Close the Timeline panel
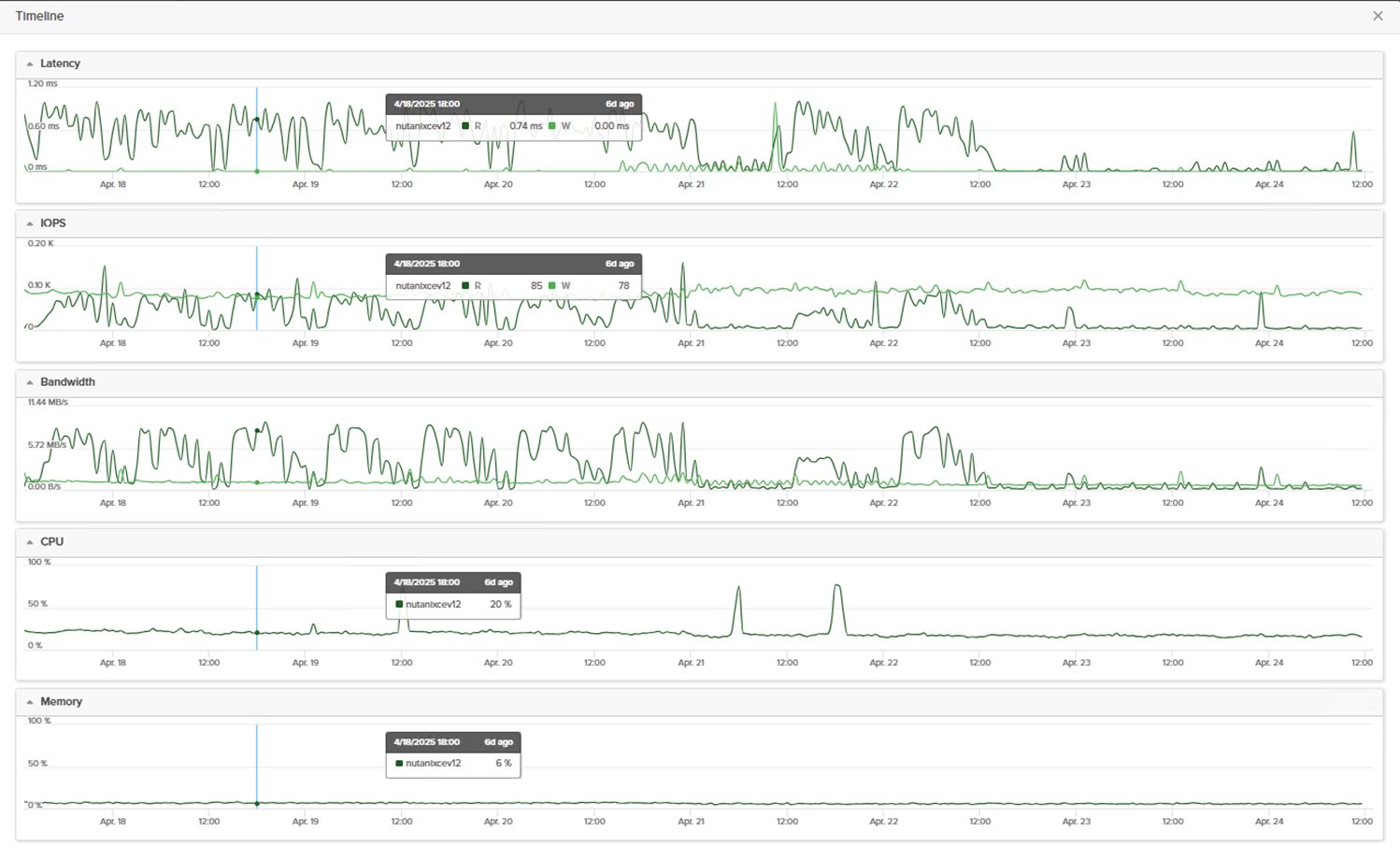 [x=1377, y=16]
